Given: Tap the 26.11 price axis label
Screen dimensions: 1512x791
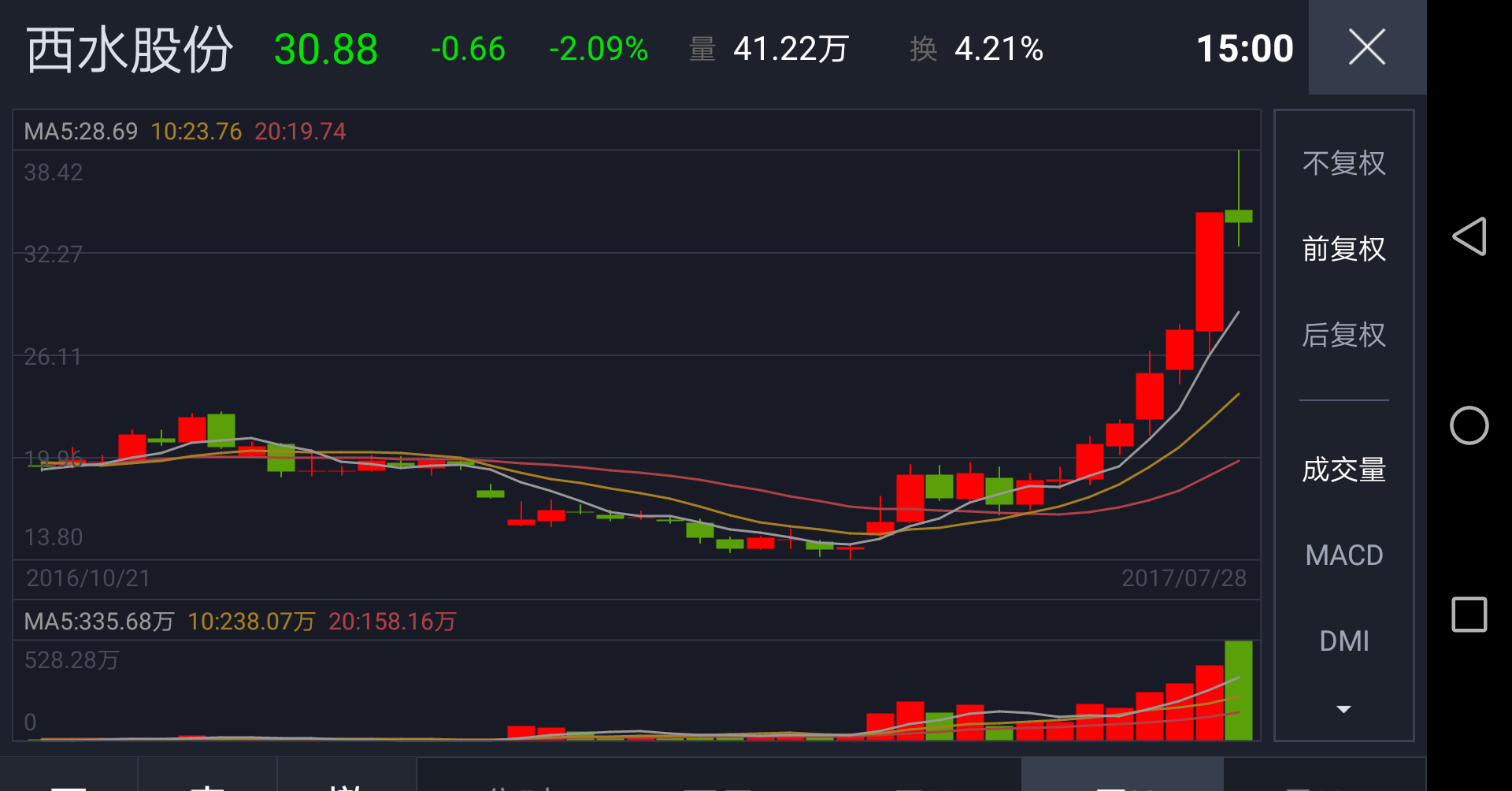Looking at the screenshot, I should 54,357.
